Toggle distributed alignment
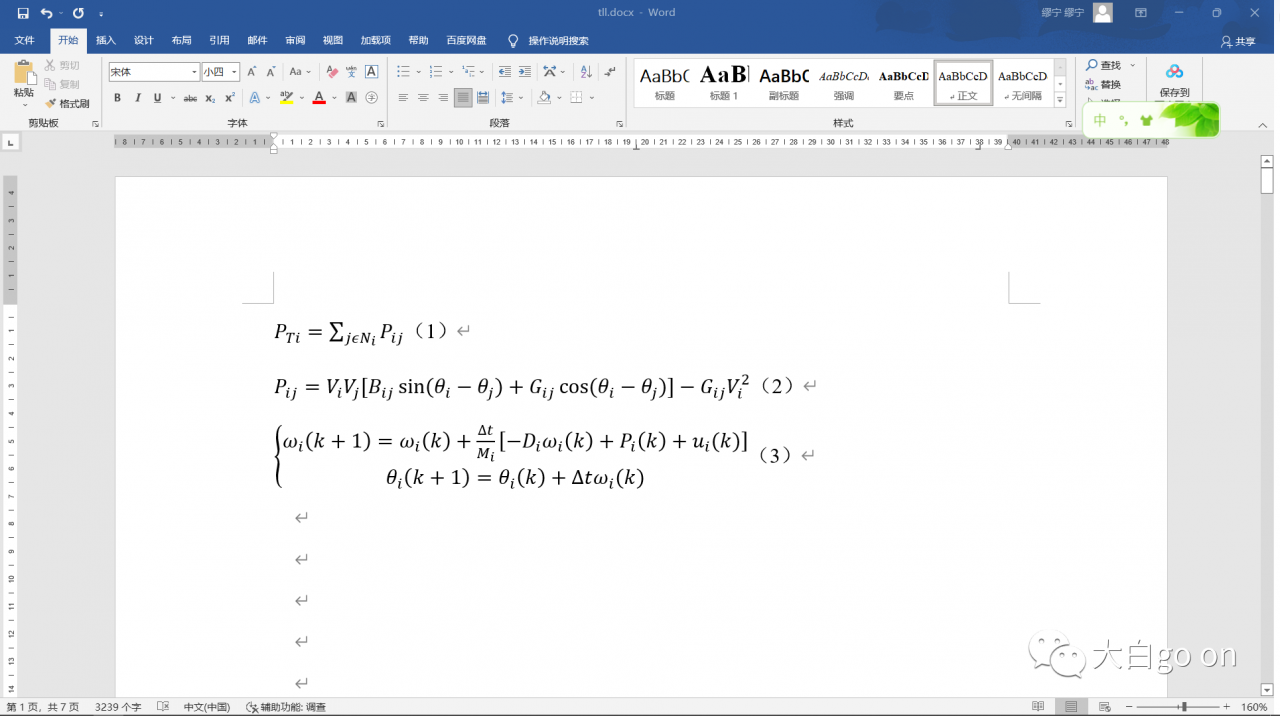This screenshot has height=716, width=1280. tap(483, 98)
